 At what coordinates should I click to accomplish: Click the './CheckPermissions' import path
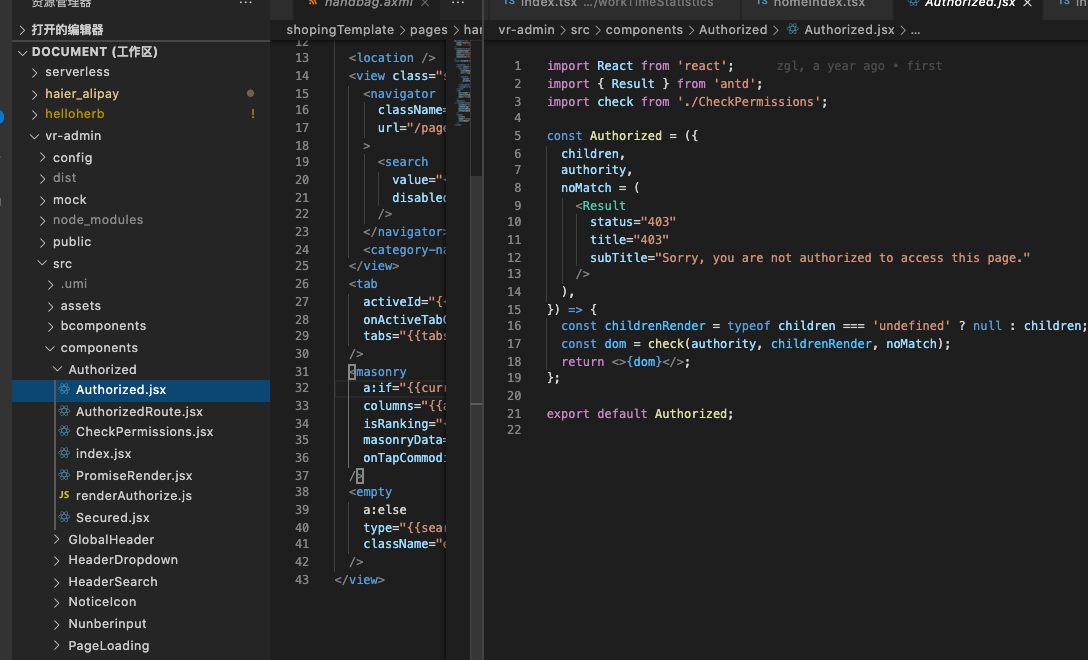749,102
